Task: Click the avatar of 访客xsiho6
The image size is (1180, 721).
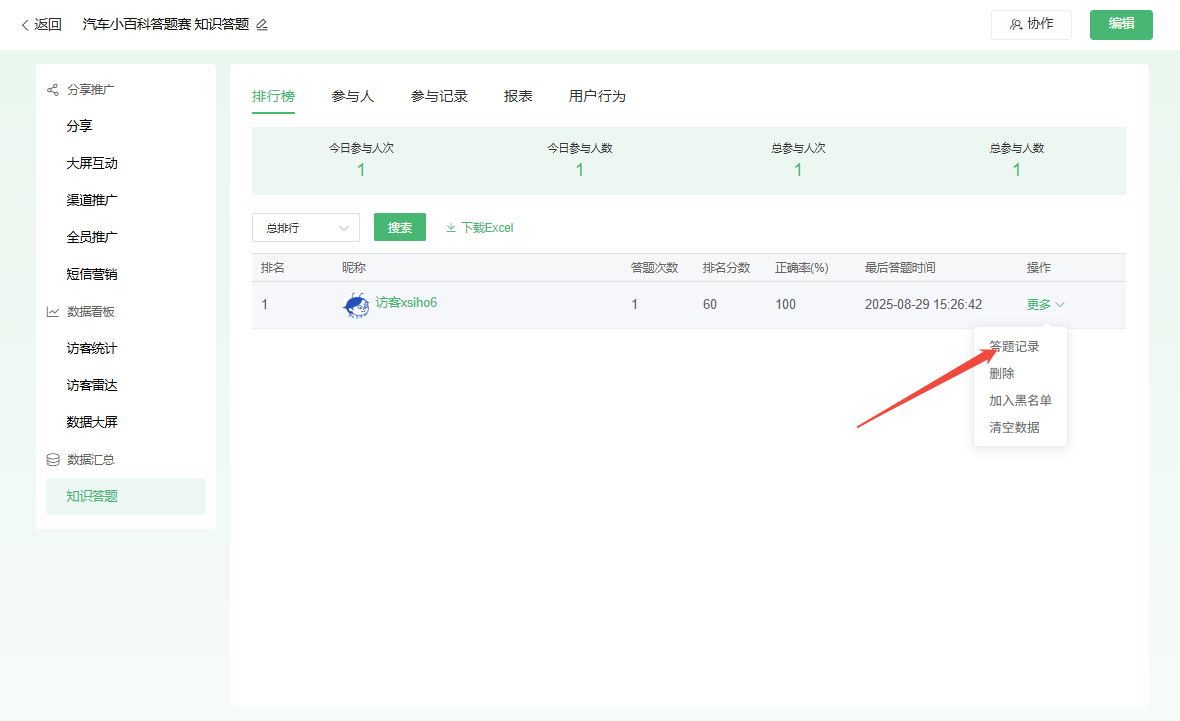Action: (x=356, y=305)
